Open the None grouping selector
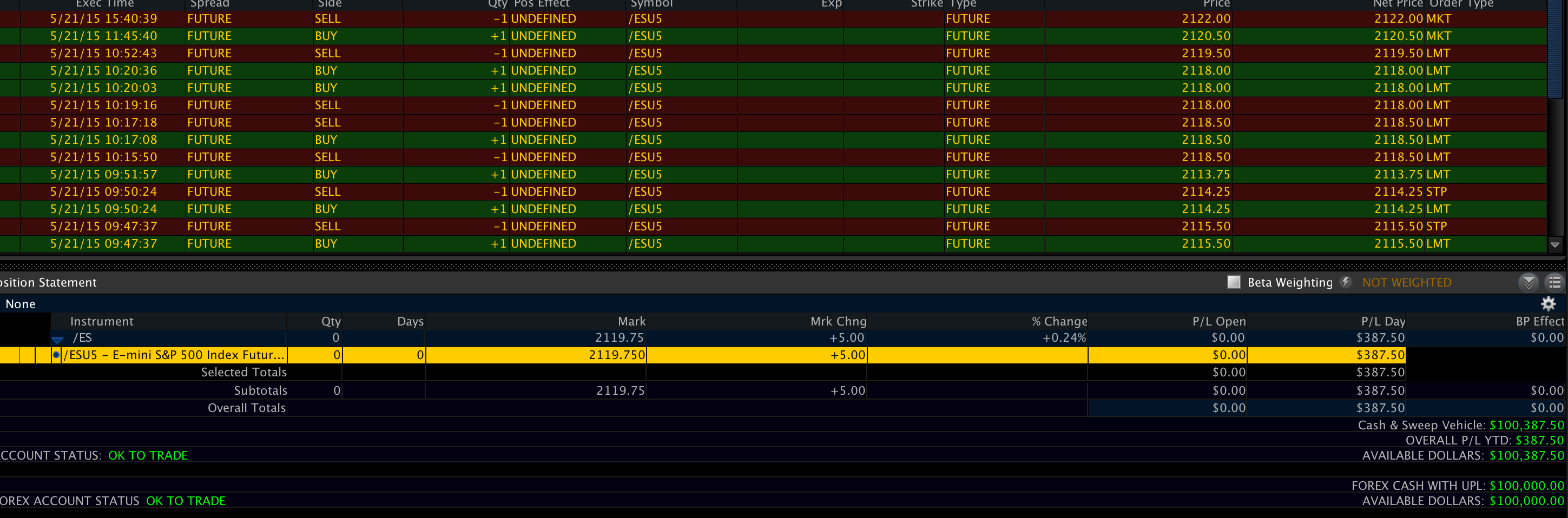Image resolution: width=1568 pixels, height=518 pixels. point(21,304)
